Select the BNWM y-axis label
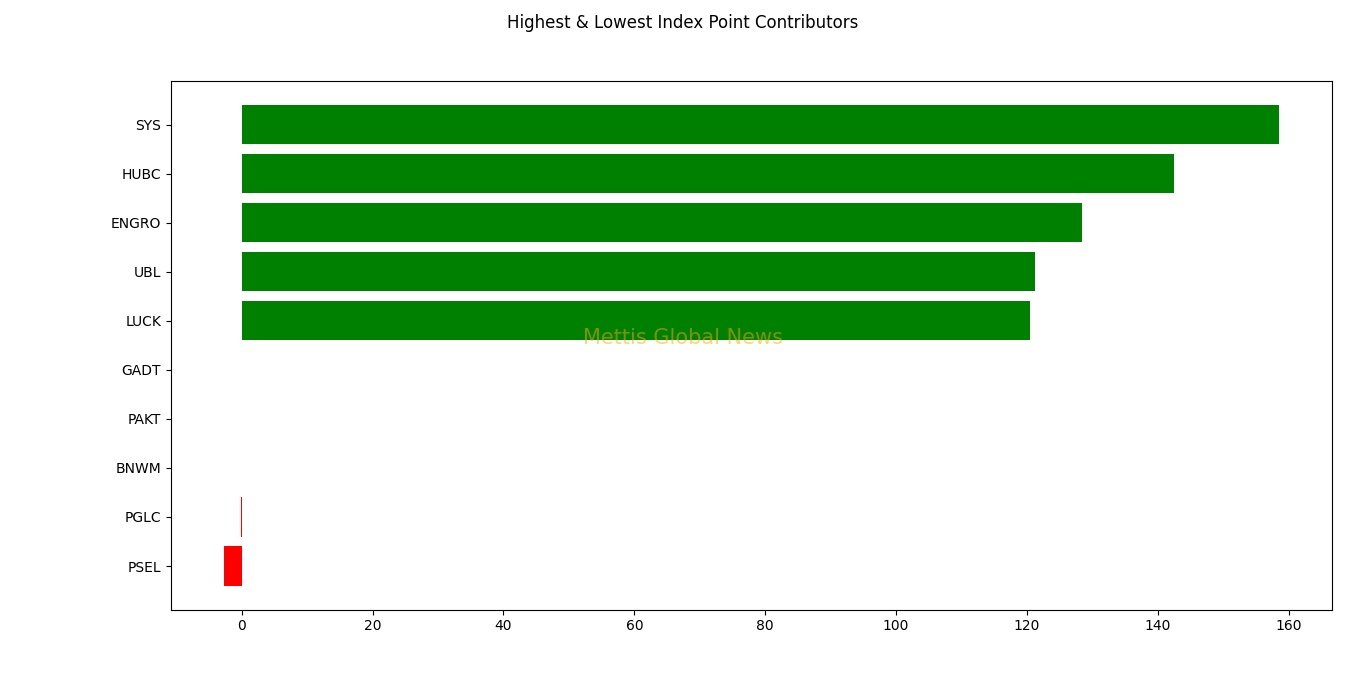 pos(138,468)
